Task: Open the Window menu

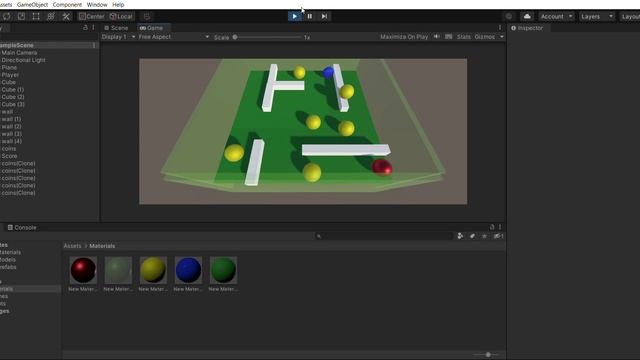Action: [x=97, y=4]
